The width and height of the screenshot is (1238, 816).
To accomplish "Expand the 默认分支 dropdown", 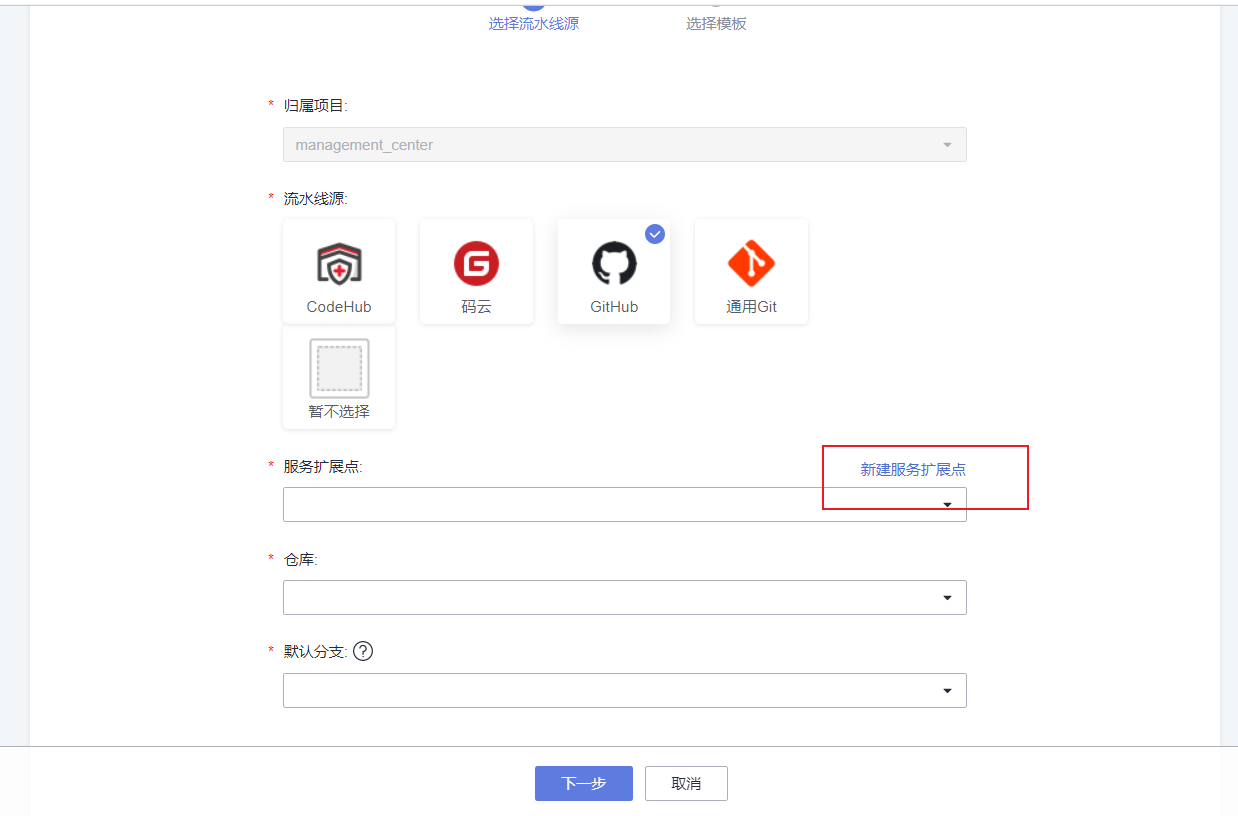I will tap(625, 690).
